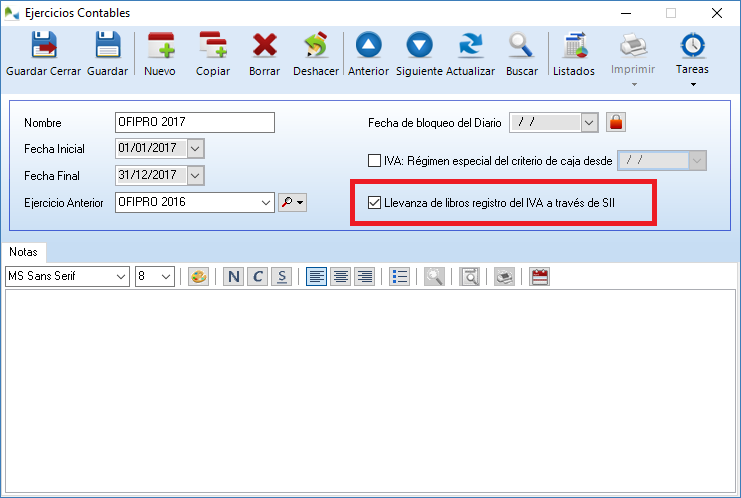This screenshot has width=741, height=498.
Task: Open the Fecha Inicial date picker dropdown
Action: 196,148
